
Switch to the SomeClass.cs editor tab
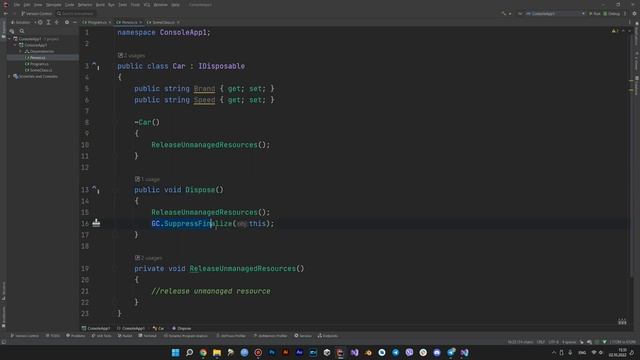click(x=163, y=22)
